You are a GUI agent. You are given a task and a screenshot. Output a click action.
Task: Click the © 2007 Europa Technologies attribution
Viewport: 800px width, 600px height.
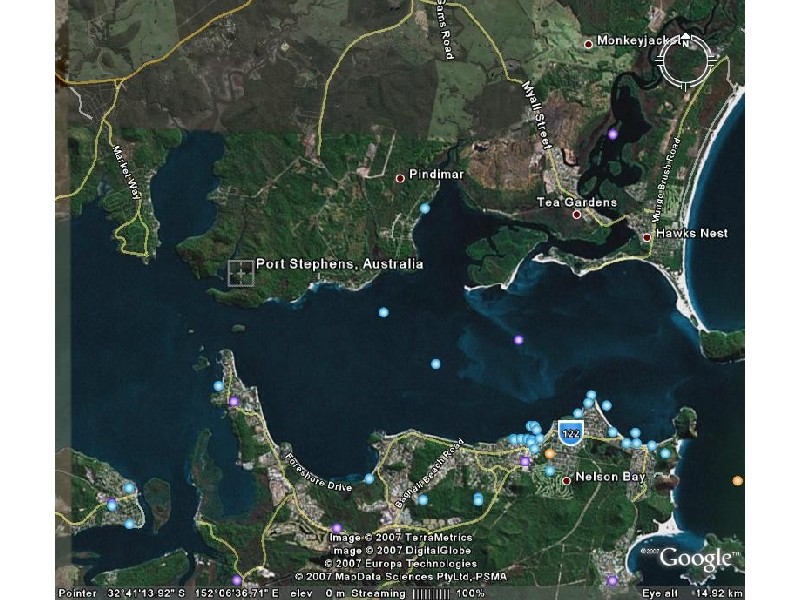coord(401,564)
